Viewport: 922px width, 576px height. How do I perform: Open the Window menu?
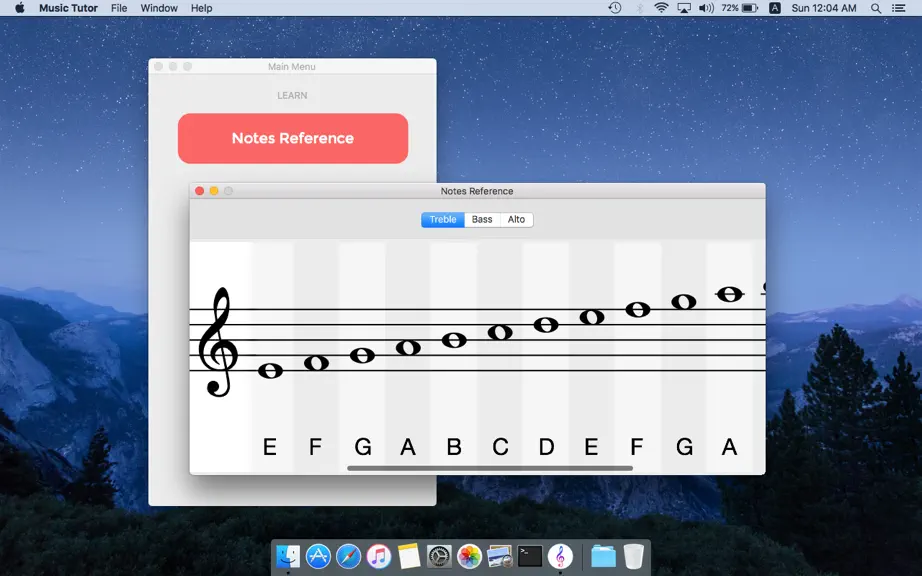coord(159,8)
